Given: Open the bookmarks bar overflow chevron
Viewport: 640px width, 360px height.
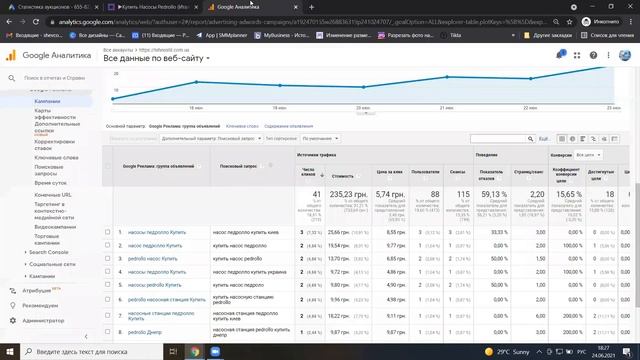Looking at the screenshot, I should pyautogui.click(x=513, y=36).
